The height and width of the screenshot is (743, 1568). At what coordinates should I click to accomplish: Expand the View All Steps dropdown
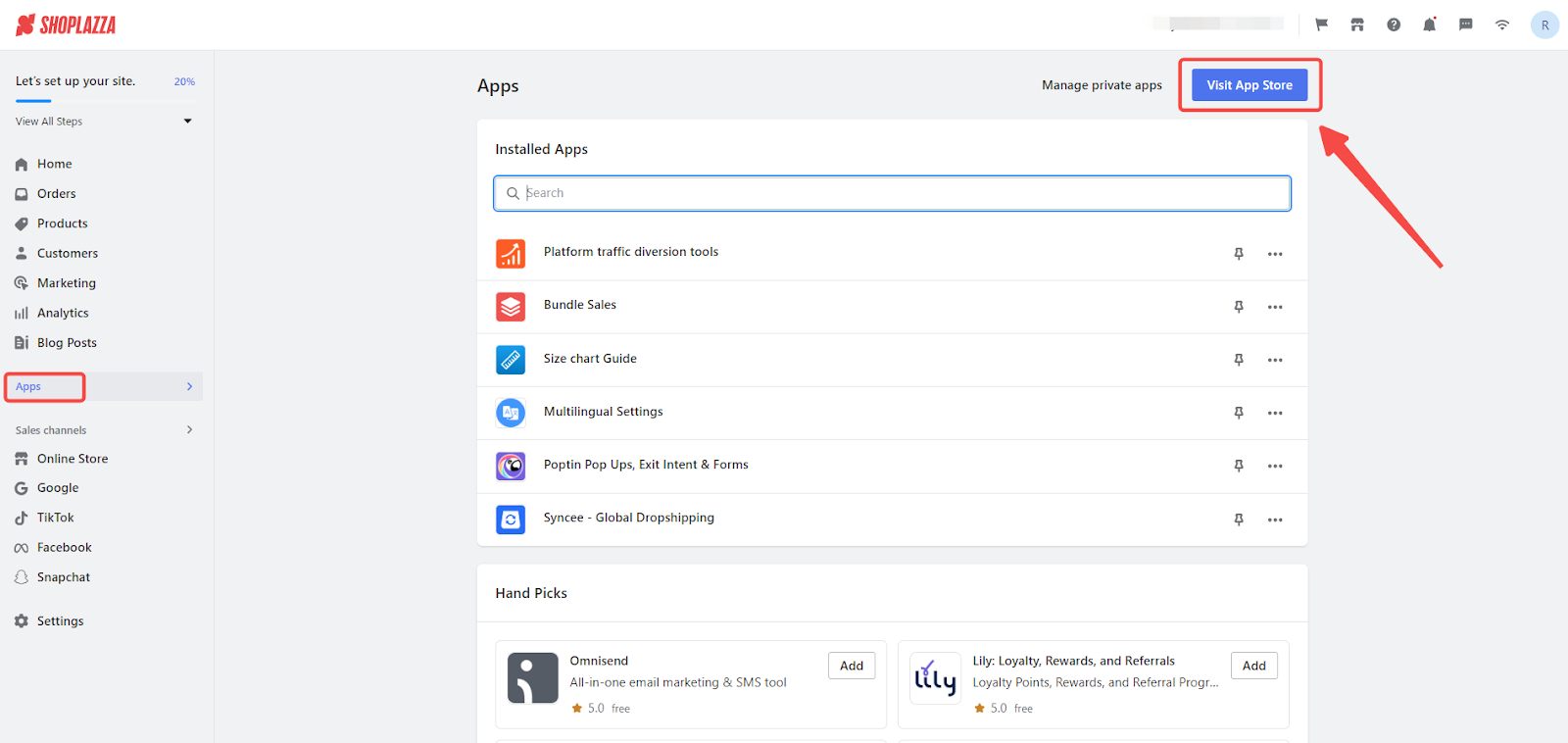[188, 122]
